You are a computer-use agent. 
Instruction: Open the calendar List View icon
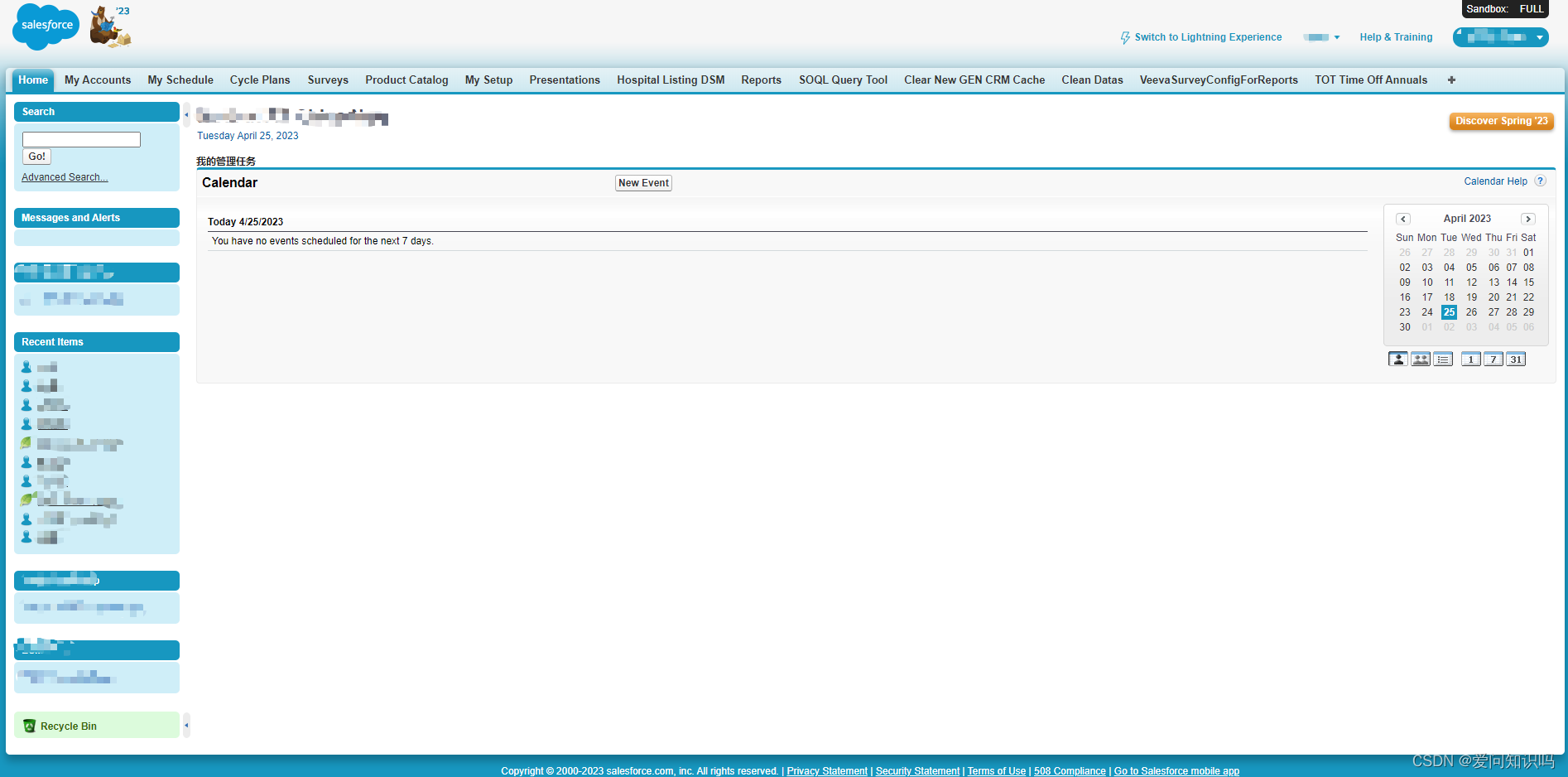1443,359
